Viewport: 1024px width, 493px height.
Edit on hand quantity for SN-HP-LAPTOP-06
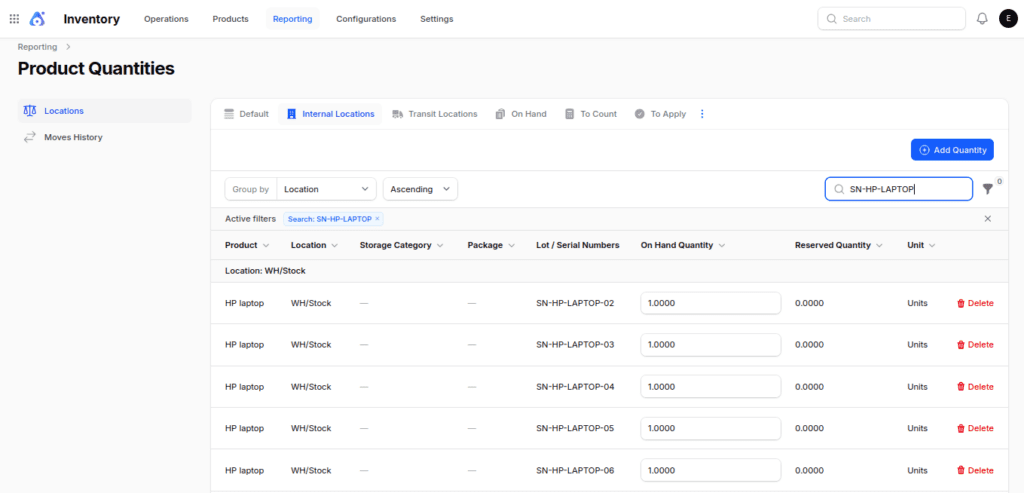[x=711, y=470]
